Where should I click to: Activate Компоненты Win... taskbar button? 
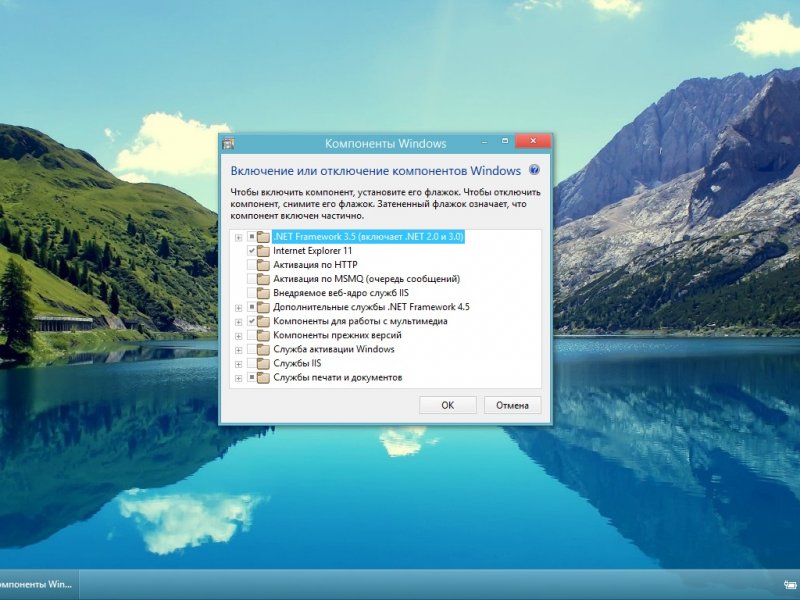pos(39,585)
